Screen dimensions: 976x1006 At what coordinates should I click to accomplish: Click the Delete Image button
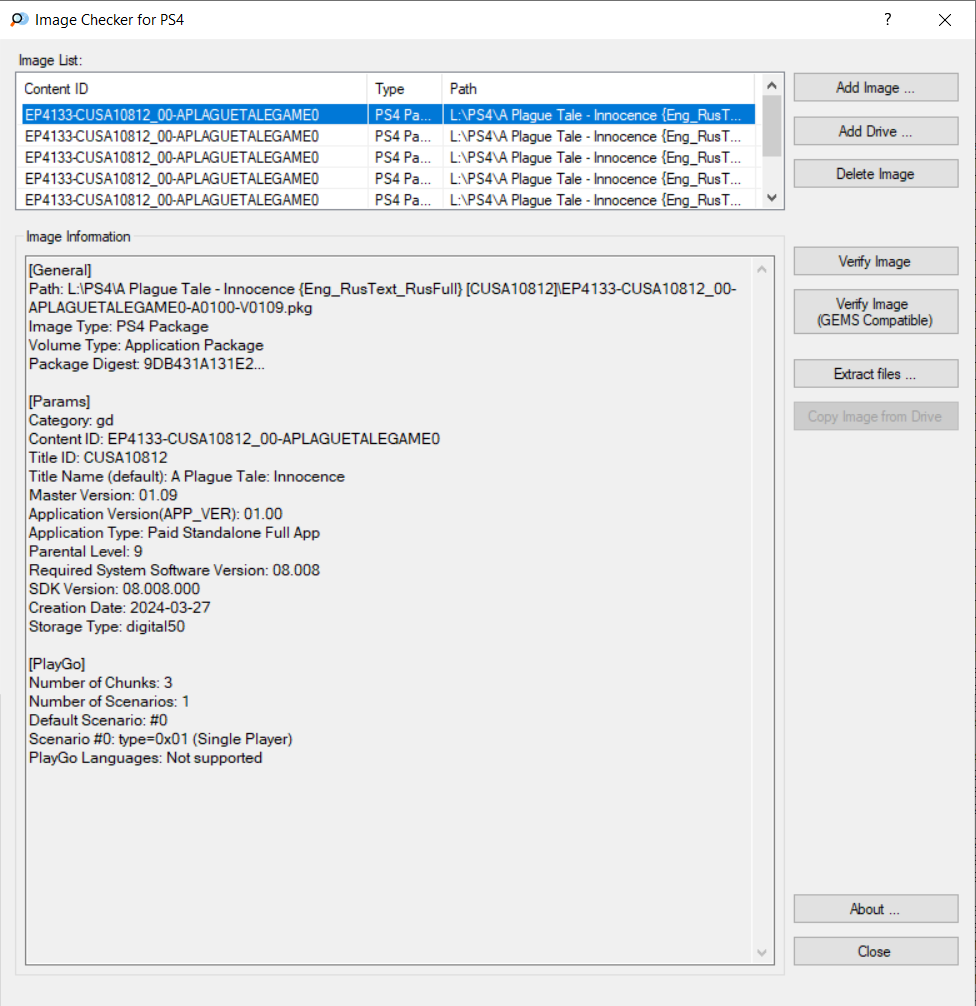(x=875, y=174)
